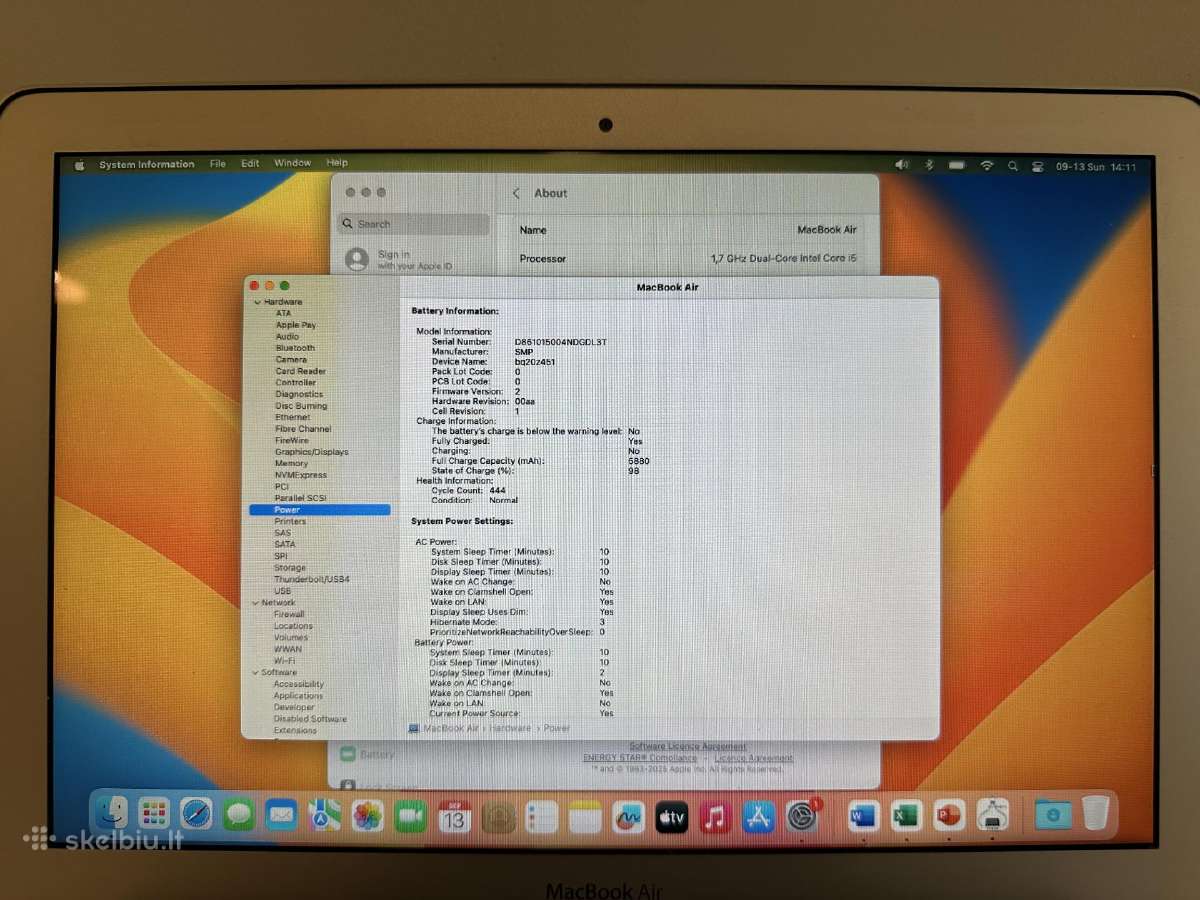Click Settings search field
The image size is (1200, 900).
[413, 224]
